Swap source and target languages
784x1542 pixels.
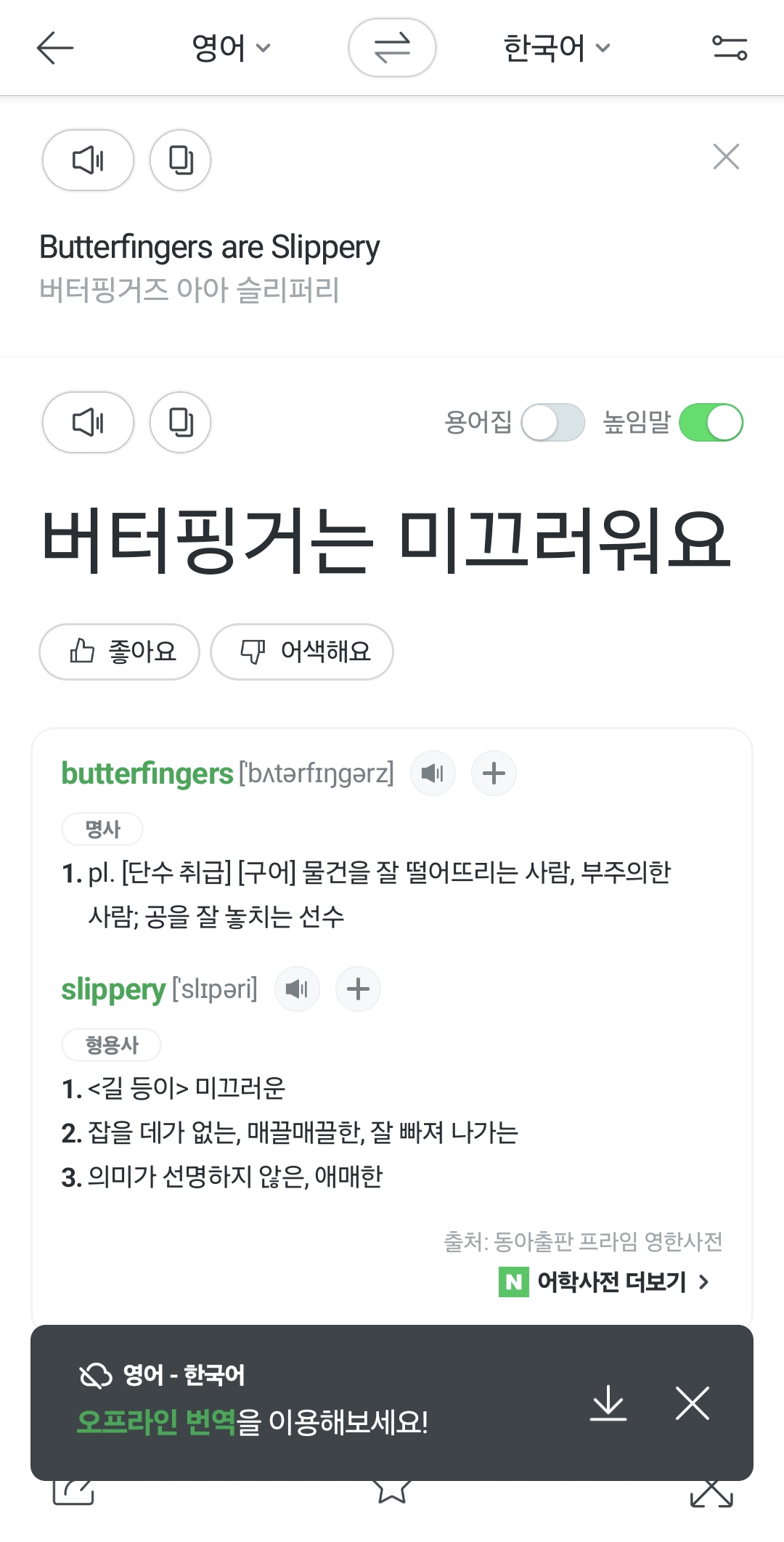[x=392, y=48]
